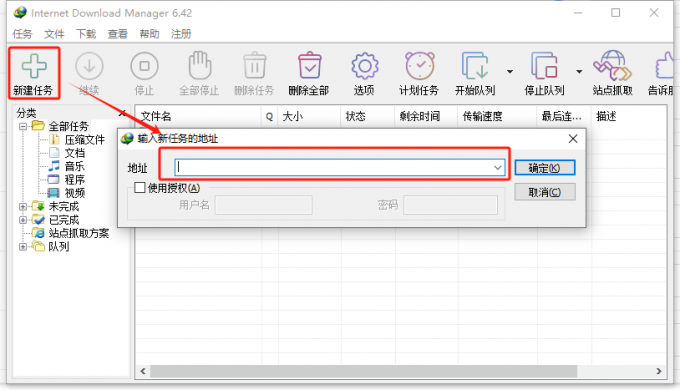Select 已完成 folder in tree
Viewport: 680px width, 390px height.
(64, 220)
